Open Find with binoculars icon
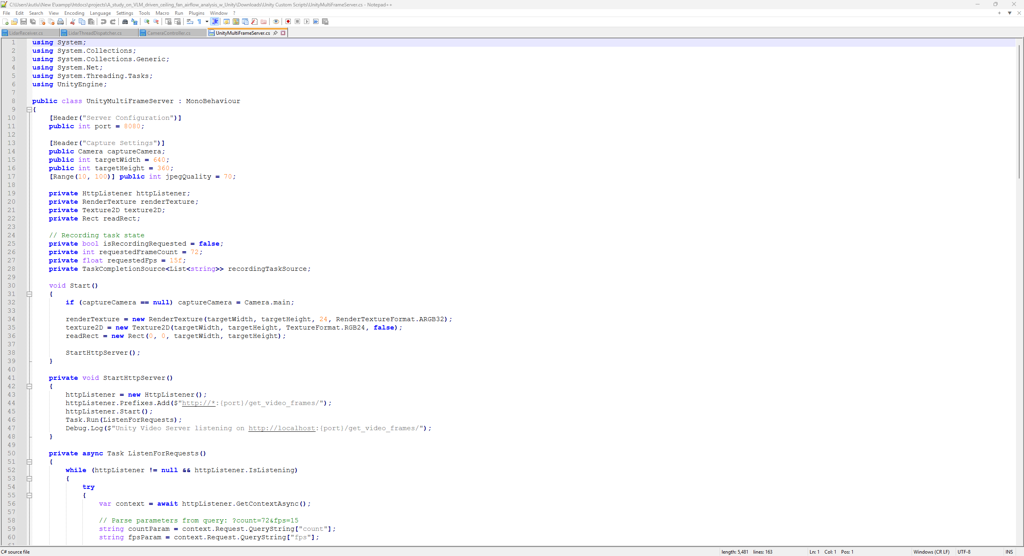This screenshot has height=556, width=1024. pos(125,22)
